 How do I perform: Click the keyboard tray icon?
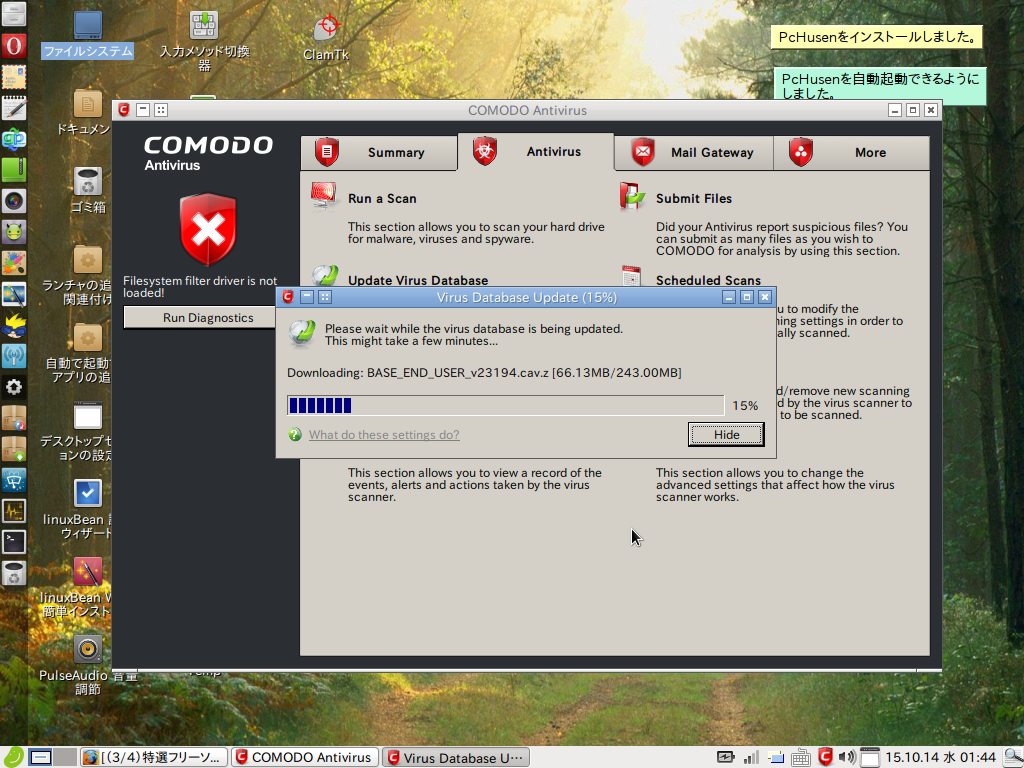801,758
